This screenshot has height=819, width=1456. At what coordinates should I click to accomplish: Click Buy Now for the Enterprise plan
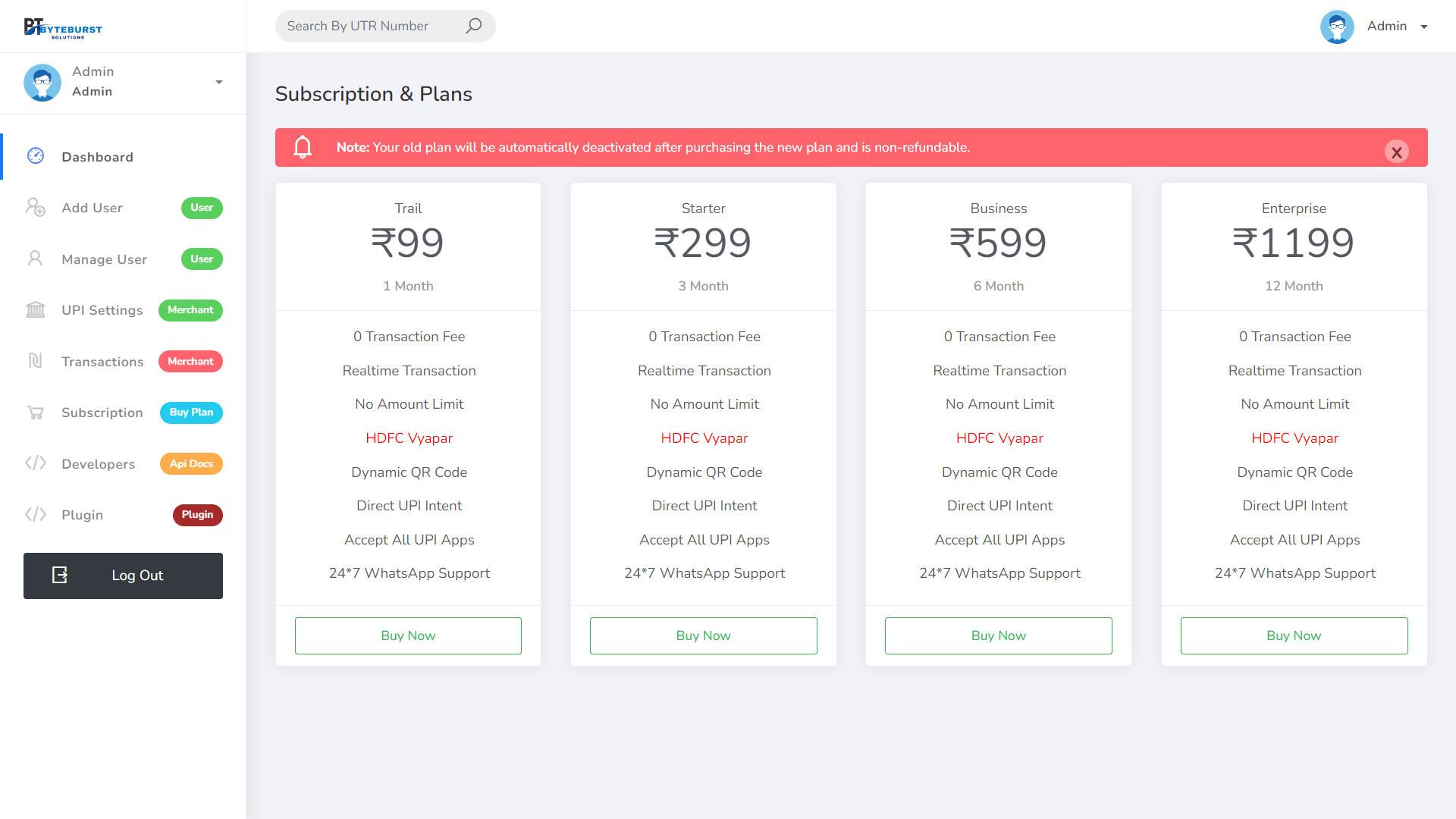1294,635
